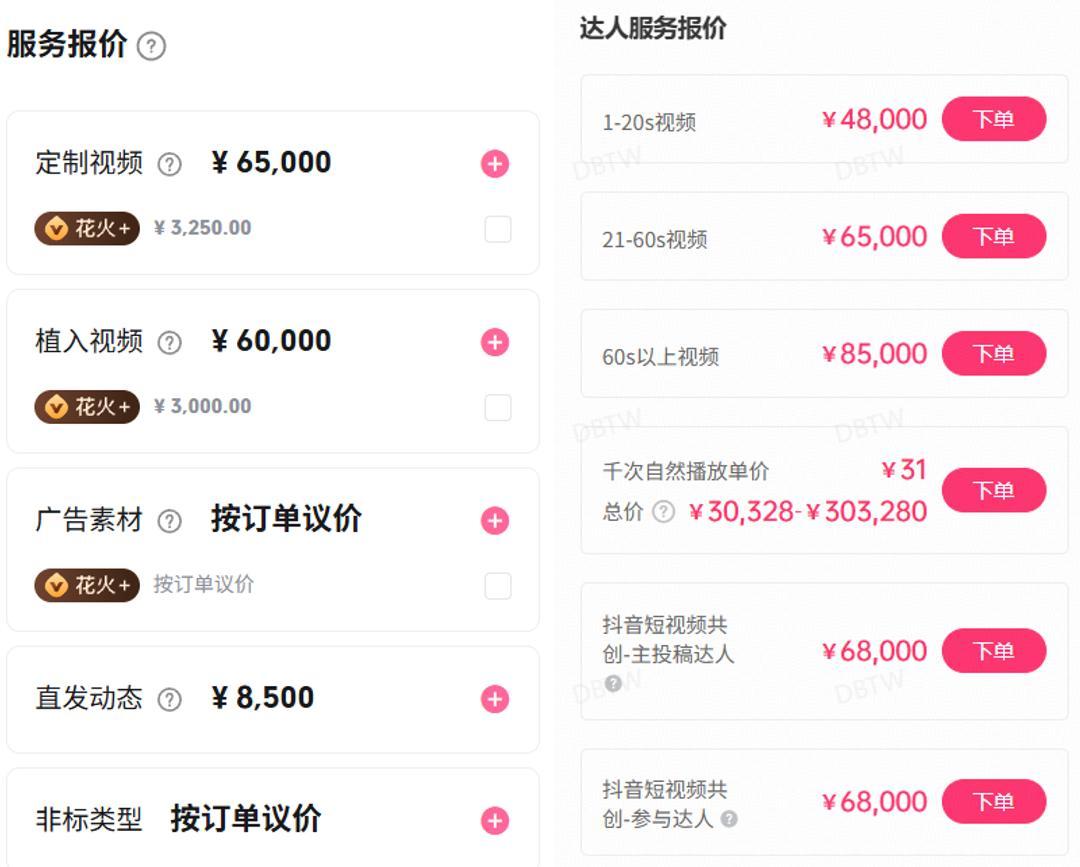The image size is (1080, 867).
Task: Click the help icon beside 服务报价 heading
Action: point(151,46)
